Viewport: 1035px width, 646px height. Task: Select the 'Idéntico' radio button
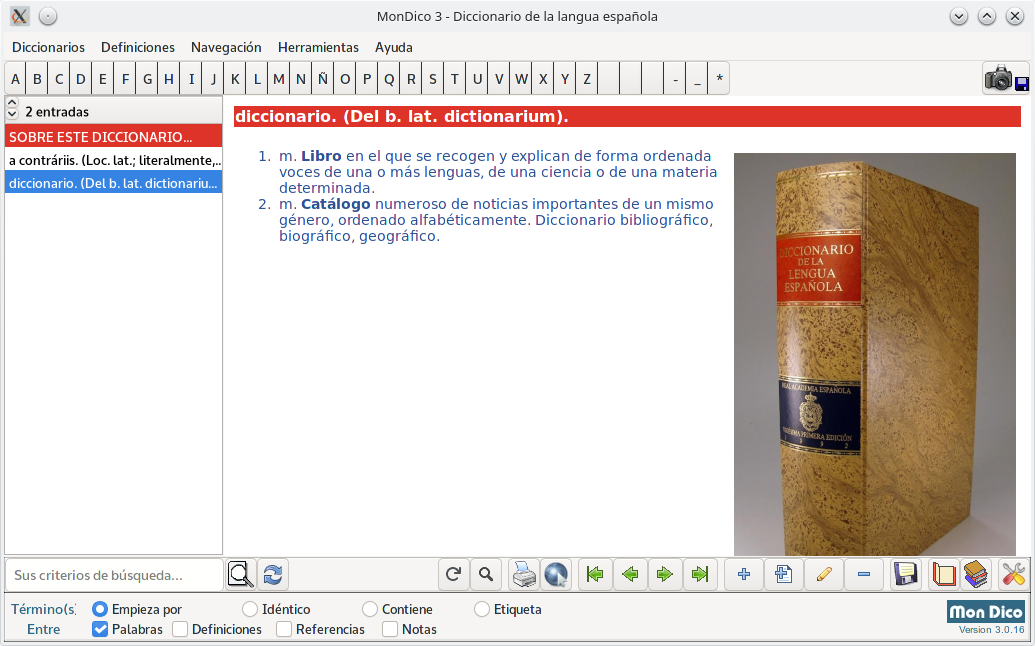[250, 609]
